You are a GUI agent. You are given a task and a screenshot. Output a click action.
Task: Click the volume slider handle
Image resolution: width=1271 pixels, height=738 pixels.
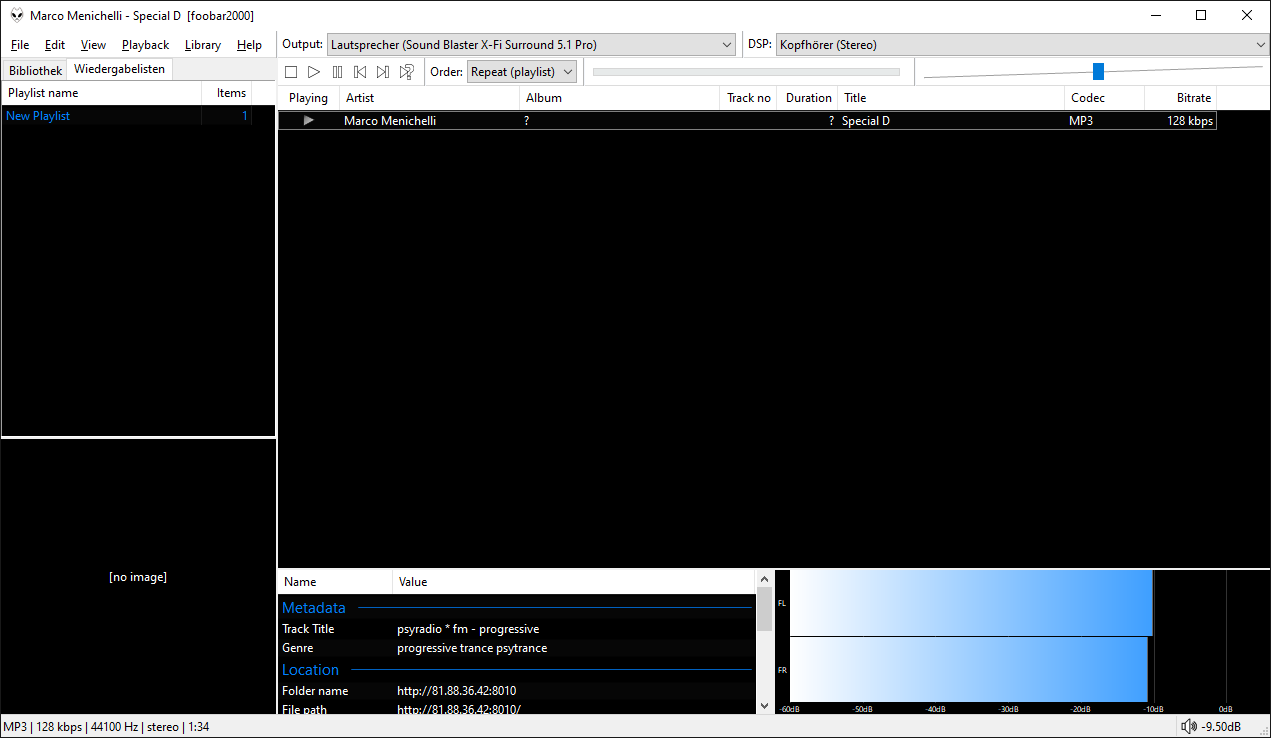pos(1098,71)
